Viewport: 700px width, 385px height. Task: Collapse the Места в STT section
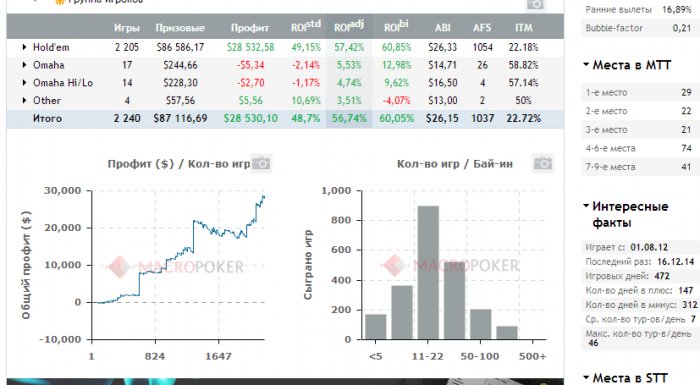586,378
